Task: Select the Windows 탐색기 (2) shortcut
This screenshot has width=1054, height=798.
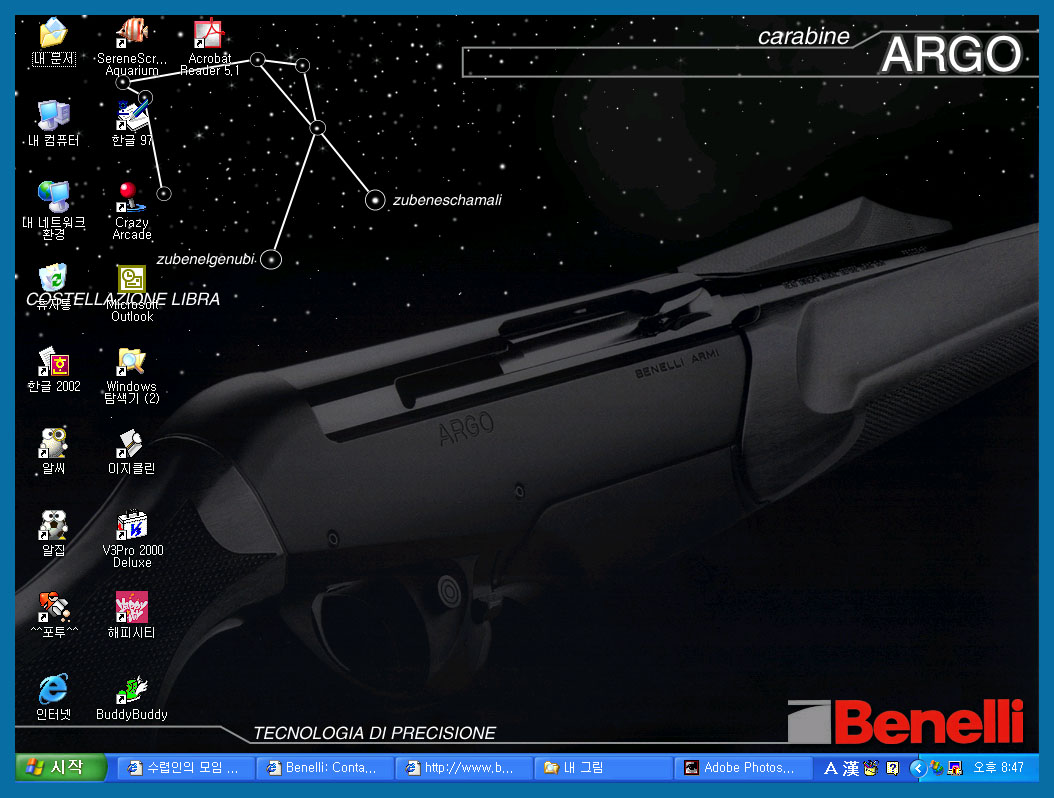Action: [131, 361]
